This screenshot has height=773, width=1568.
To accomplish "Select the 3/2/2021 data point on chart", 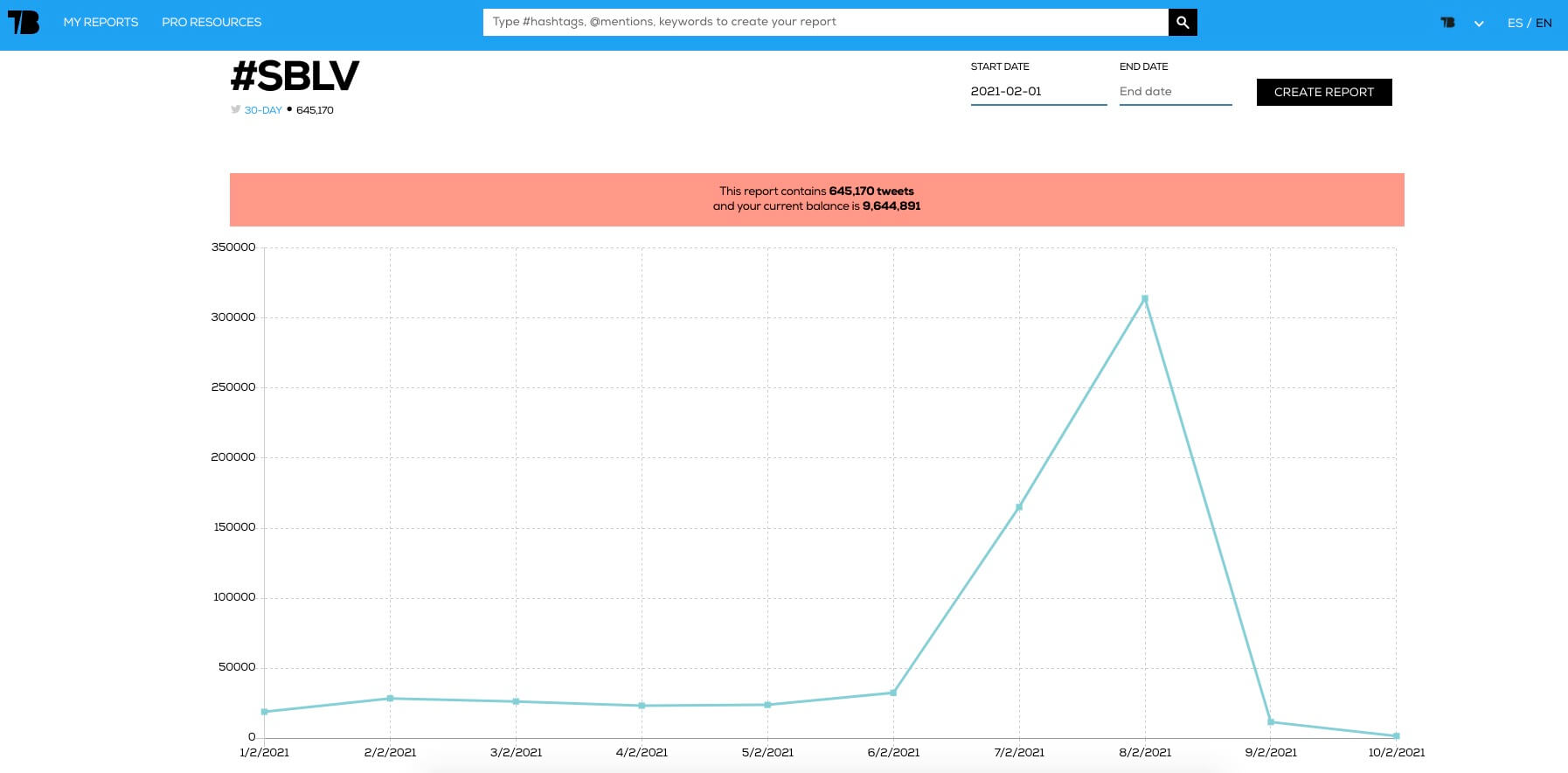I will click(x=516, y=701).
